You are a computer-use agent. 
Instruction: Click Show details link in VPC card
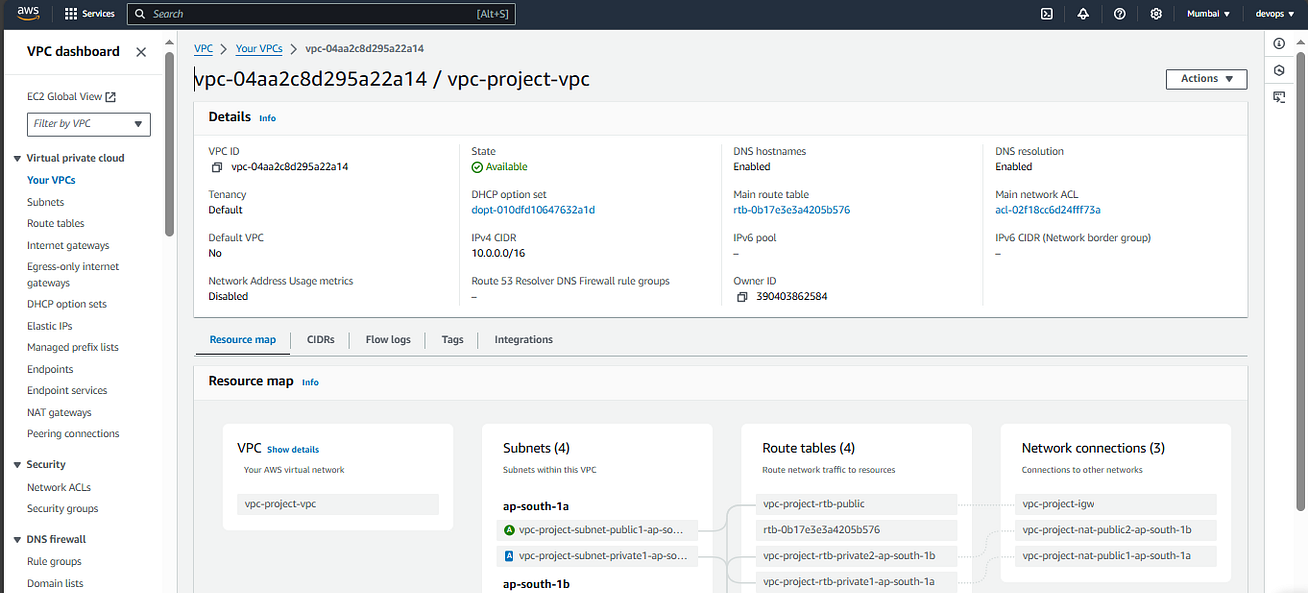pyautogui.click(x=293, y=450)
